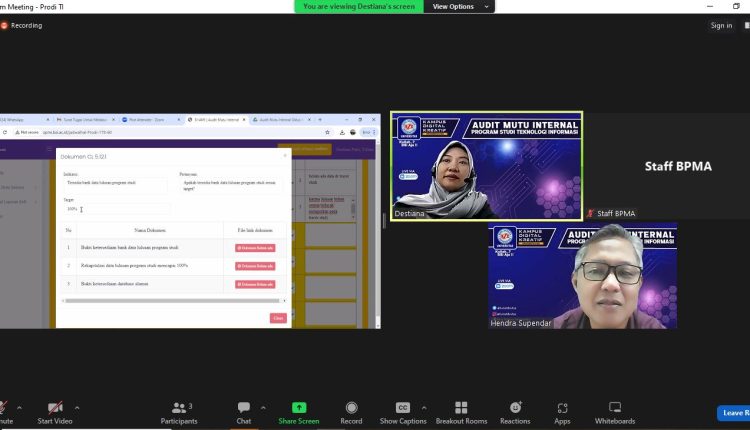Close the Dokumen dialog with X
The height and width of the screenshot is (430, 750).
[285, 155]
